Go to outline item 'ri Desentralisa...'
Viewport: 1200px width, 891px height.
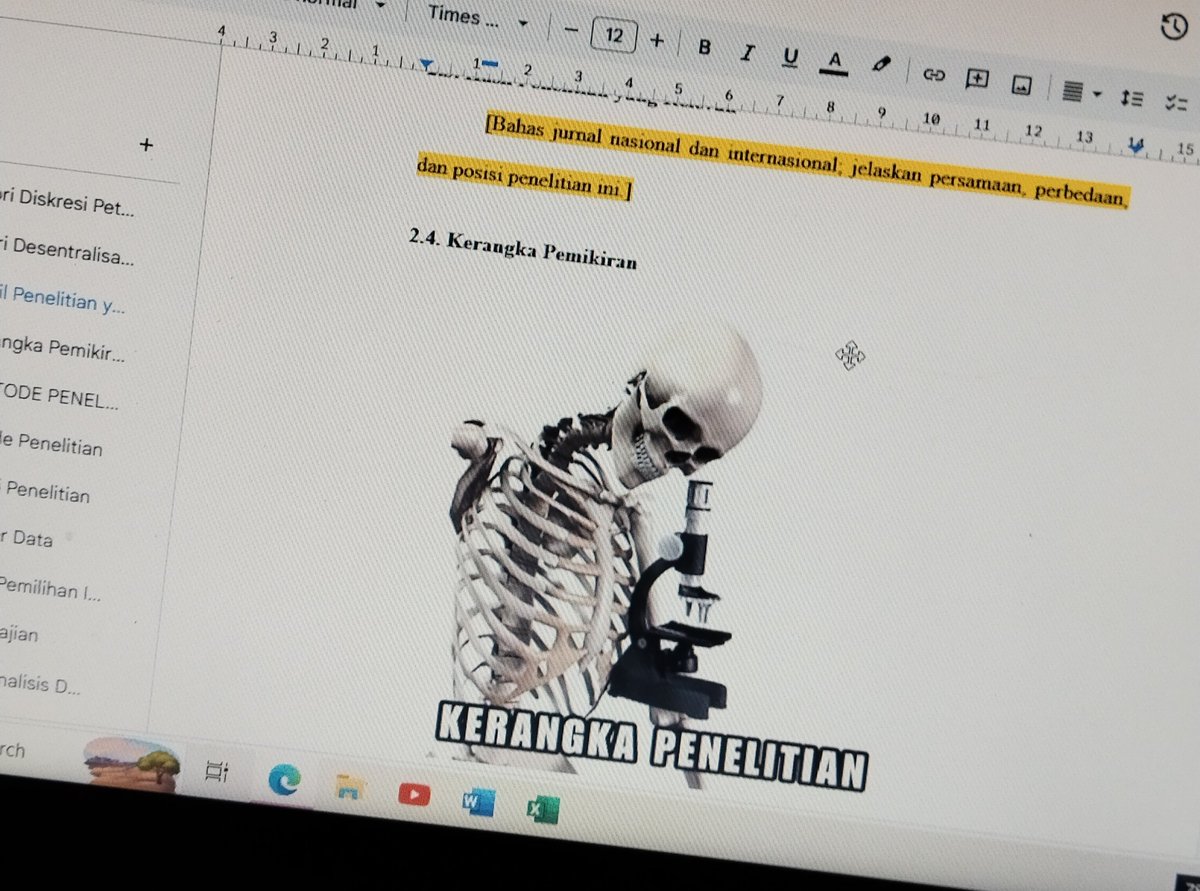[67, 254]
